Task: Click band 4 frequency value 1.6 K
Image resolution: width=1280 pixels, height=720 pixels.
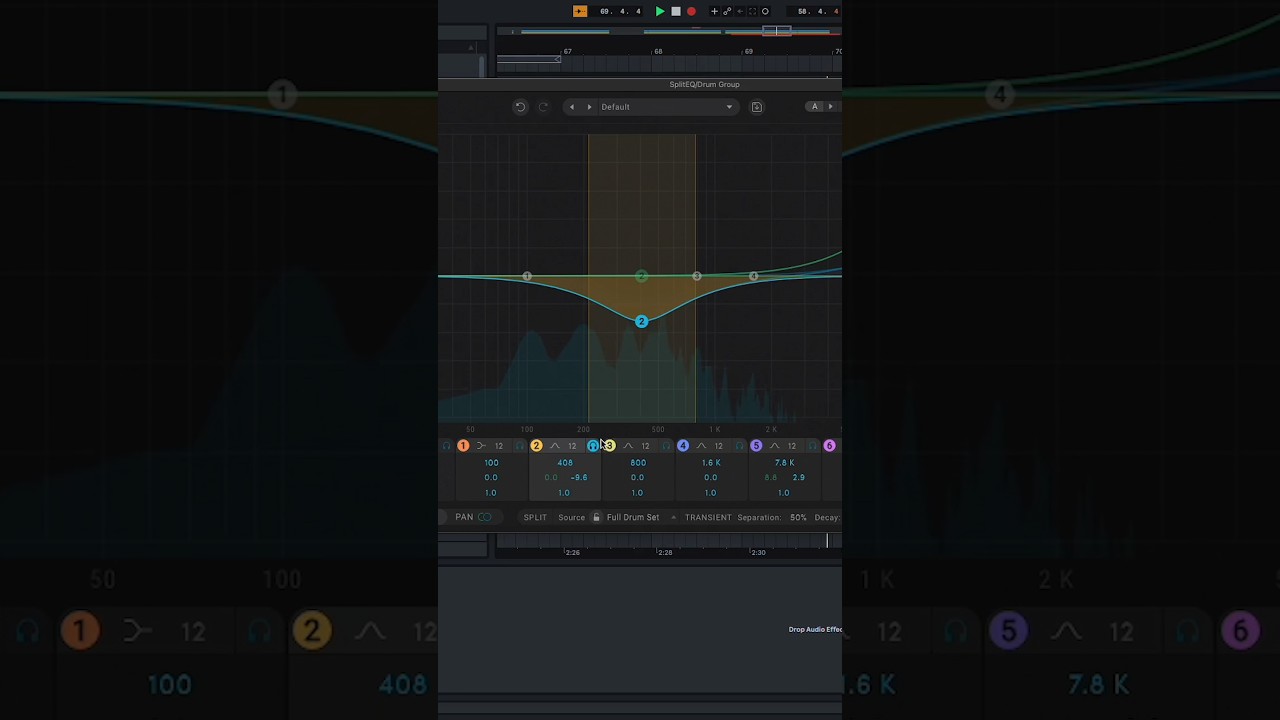Action: click(711, 463)
